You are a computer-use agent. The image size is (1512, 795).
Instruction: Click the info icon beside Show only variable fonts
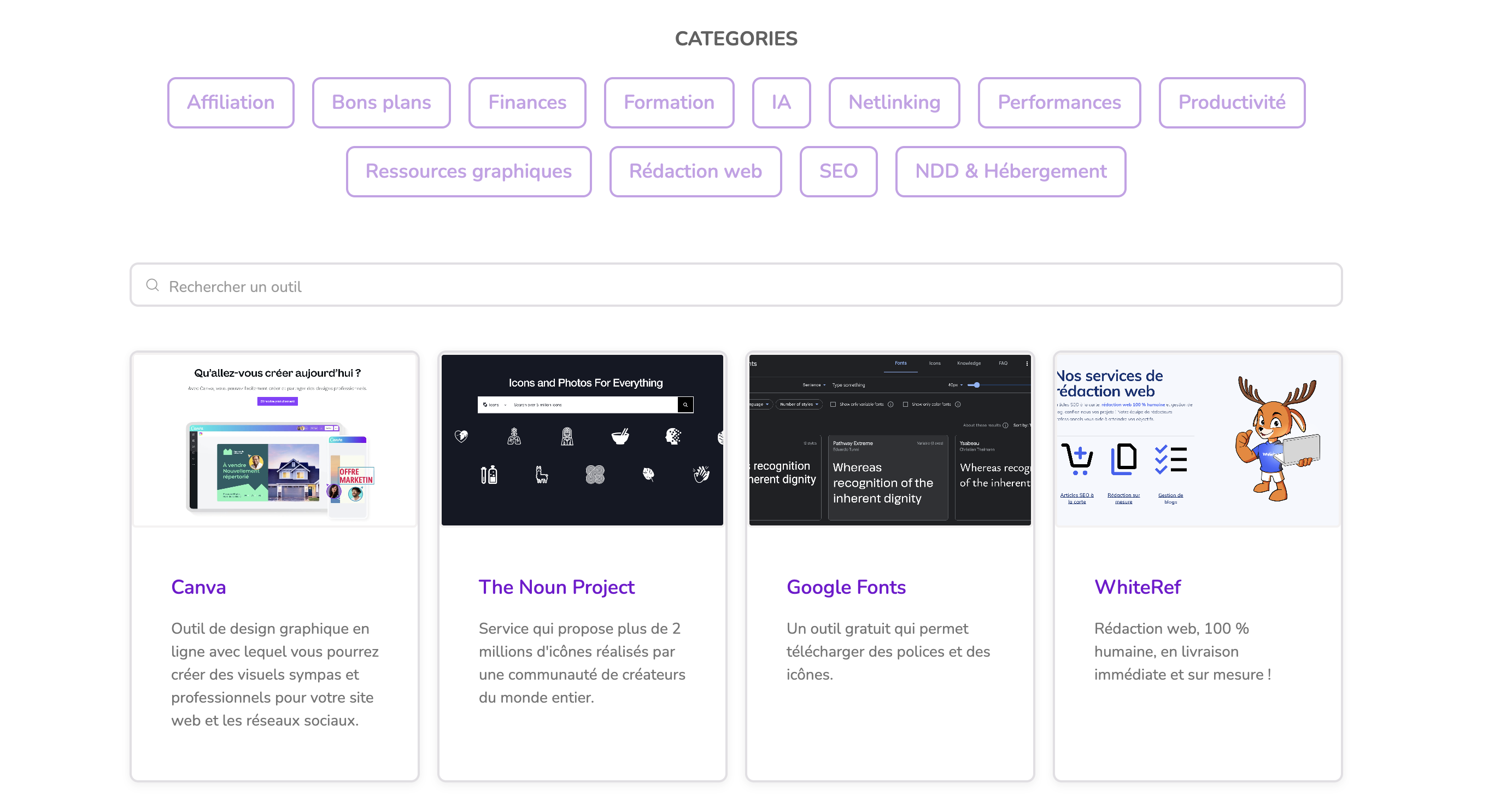tap(891, 405)
